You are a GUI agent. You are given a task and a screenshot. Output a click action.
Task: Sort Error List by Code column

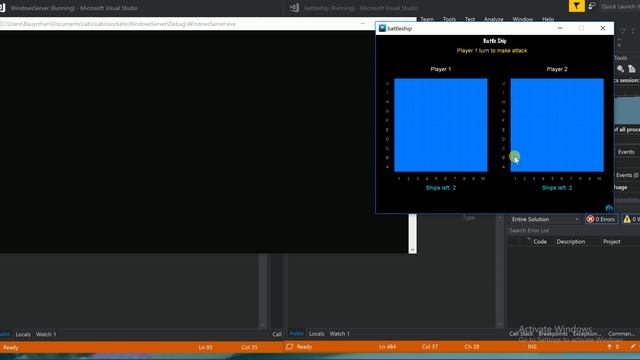(540, 242)
